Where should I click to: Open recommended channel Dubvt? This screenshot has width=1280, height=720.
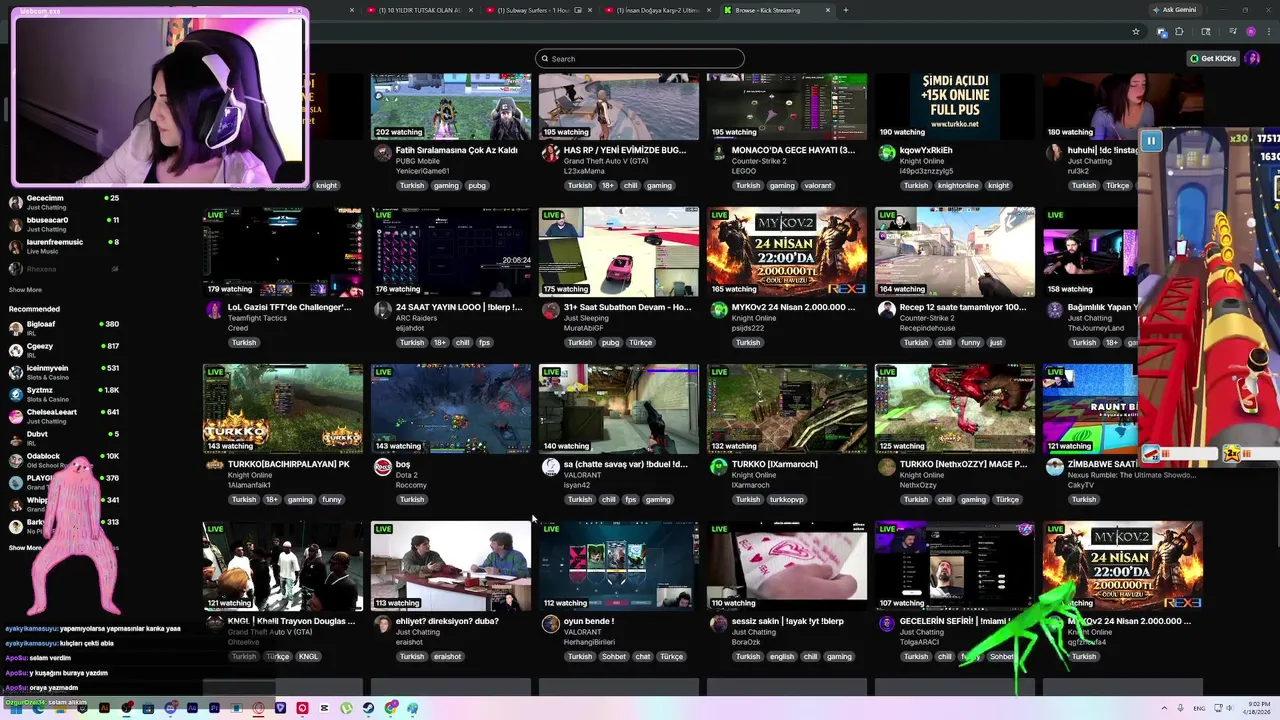[x=64, y=438]
